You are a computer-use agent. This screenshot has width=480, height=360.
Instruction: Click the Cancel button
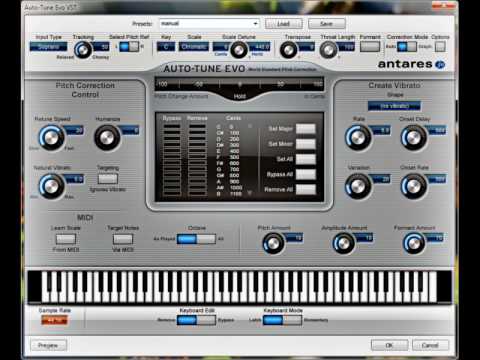point(430,345)
